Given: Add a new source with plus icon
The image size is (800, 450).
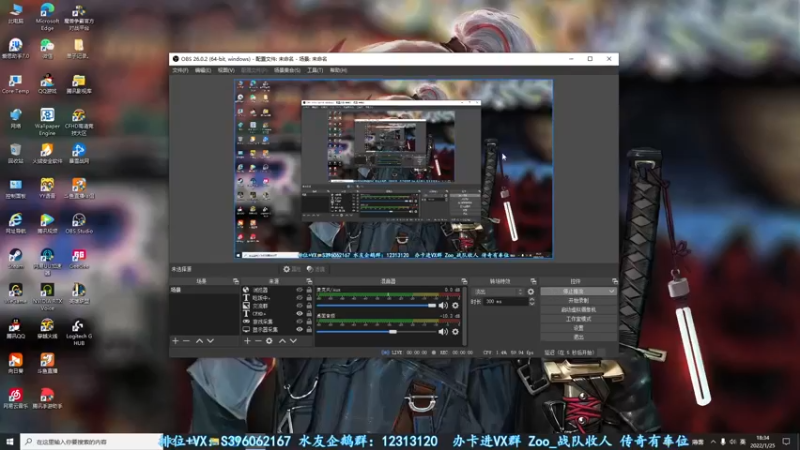Looking at the screenshot, I should [247, 341].
